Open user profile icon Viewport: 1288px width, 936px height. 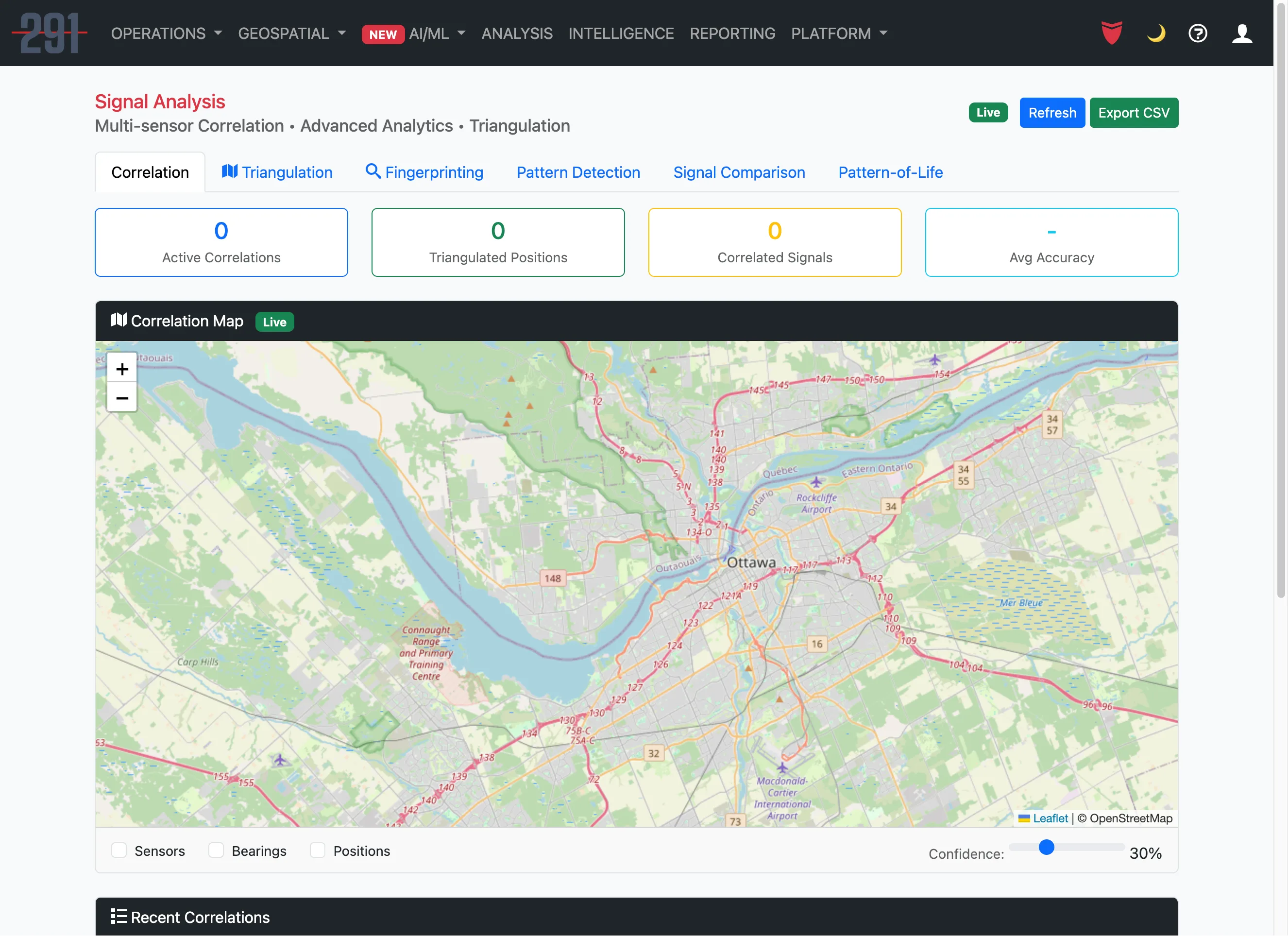pos(1242,33)
